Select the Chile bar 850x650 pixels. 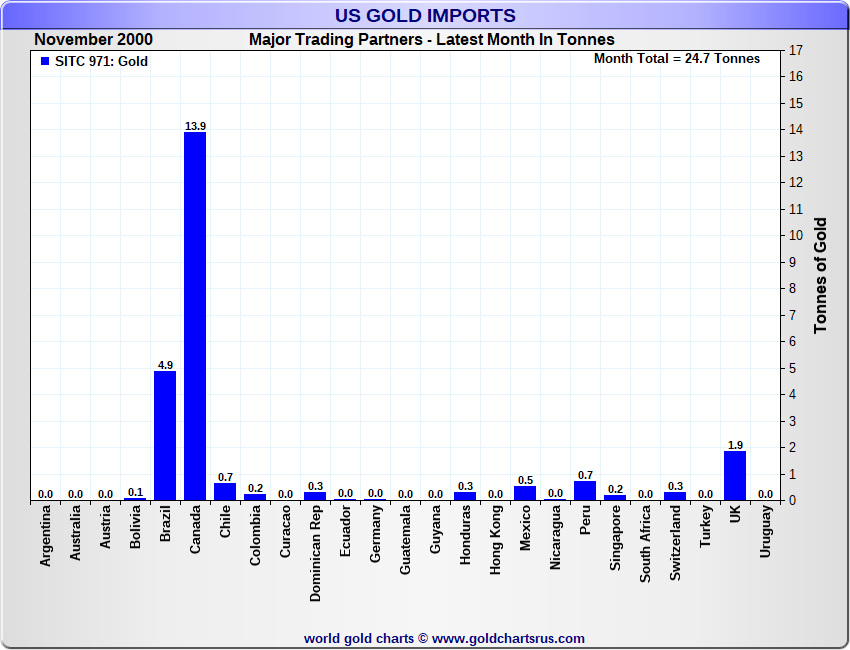[x=225, y=491]
